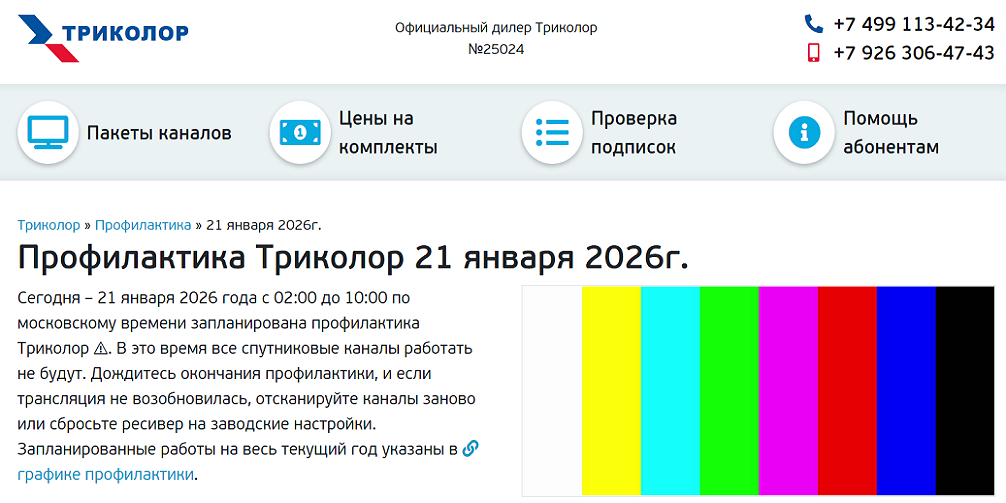Open Цены на комплекты menu item
Screen dimensions: 1006x503
[x=388, y=133]
